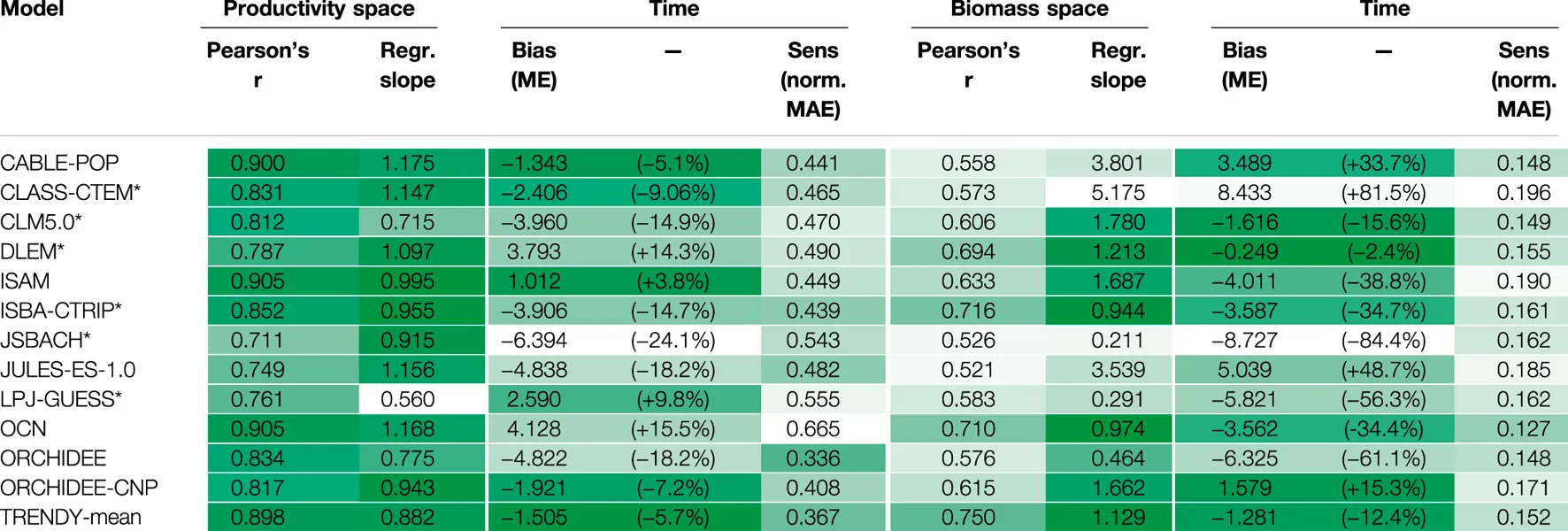
Task: Click the Model column header
Action: coord(32,10)
